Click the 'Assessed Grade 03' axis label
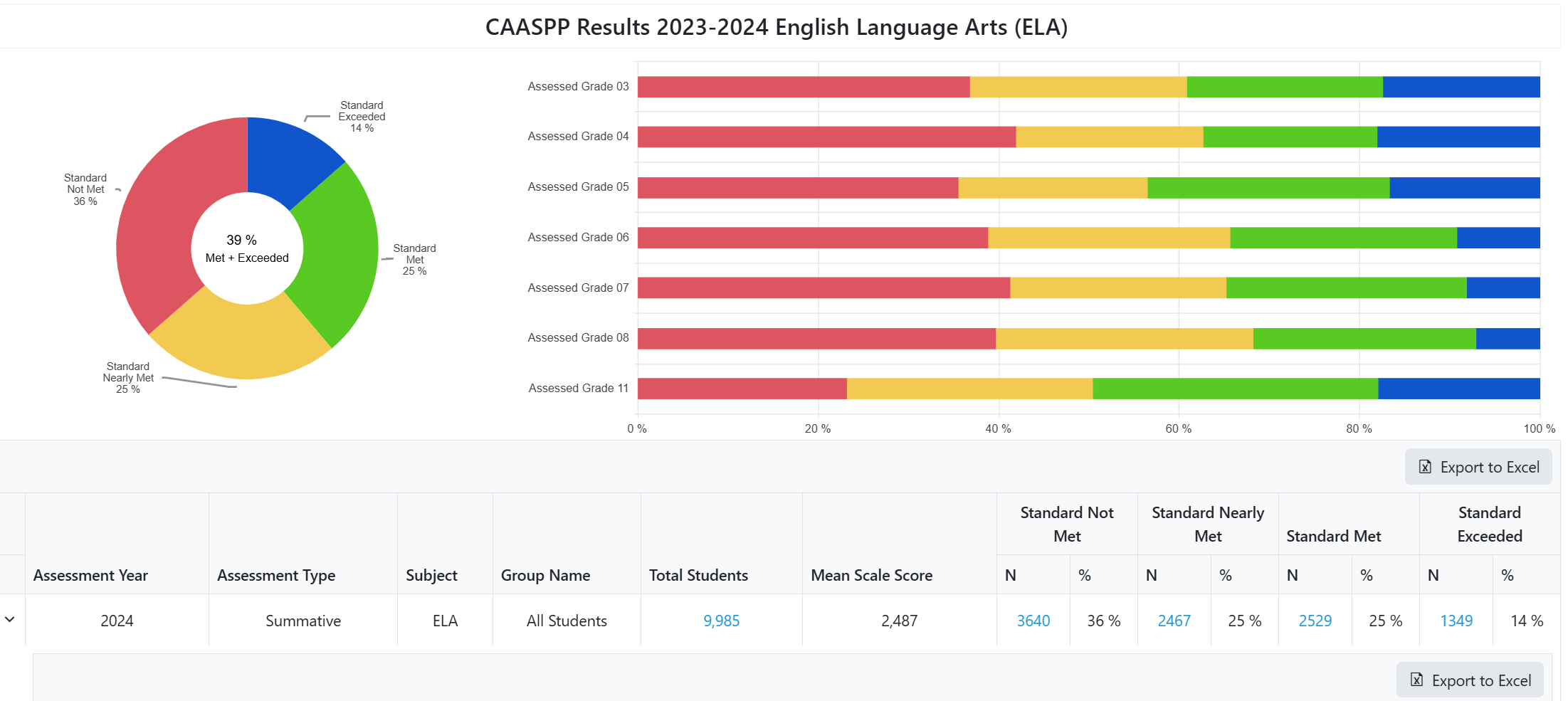 (578, 86)
